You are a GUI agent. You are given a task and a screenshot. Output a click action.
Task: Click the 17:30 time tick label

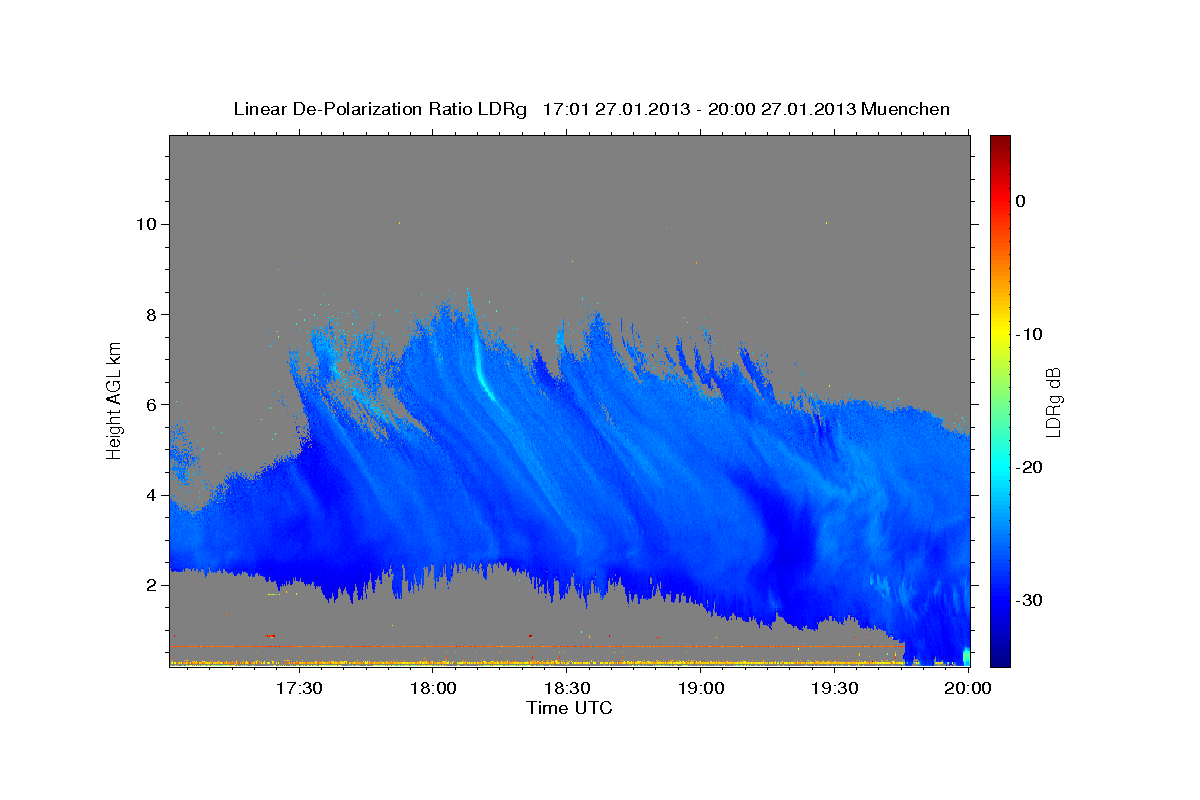point(299,689)
